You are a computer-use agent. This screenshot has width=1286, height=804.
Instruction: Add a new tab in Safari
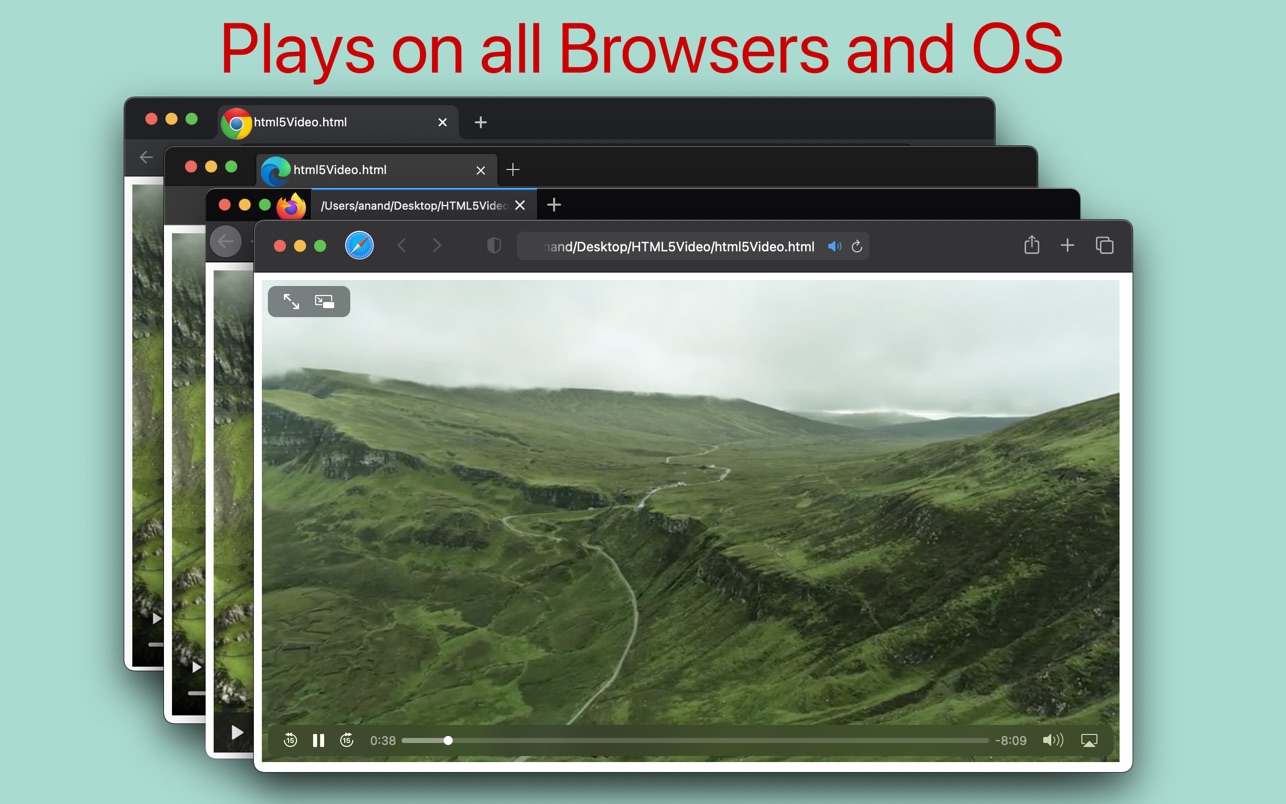pos(1067,245)
